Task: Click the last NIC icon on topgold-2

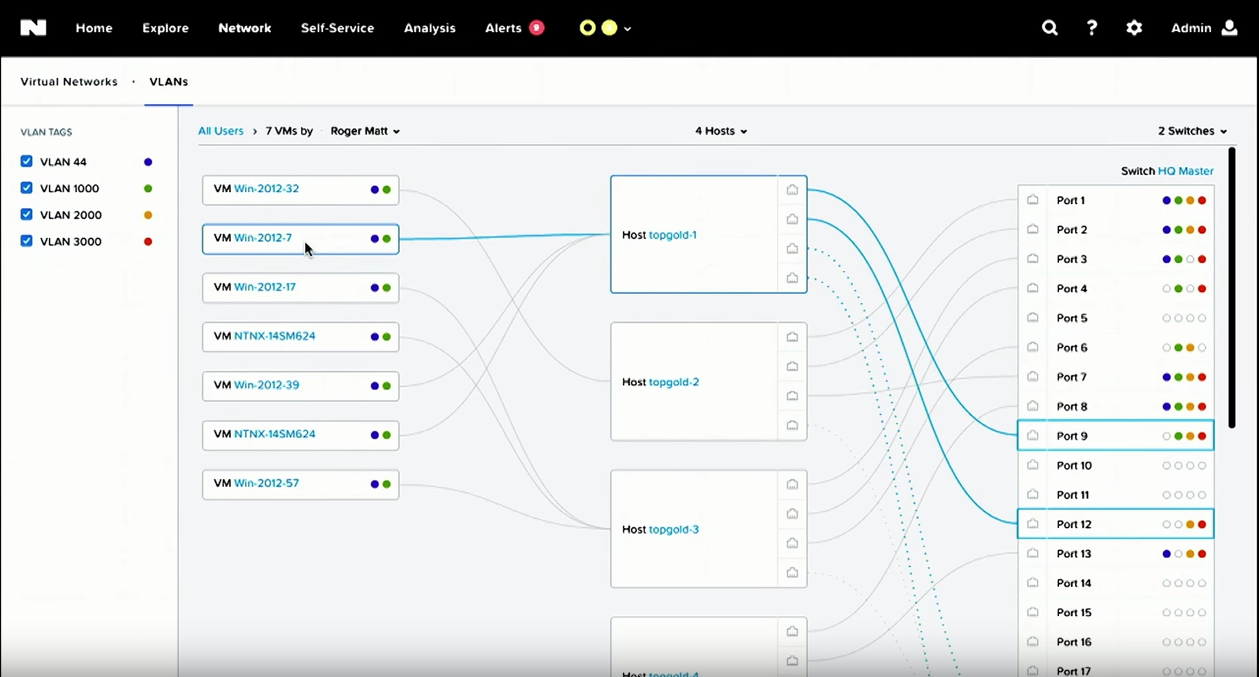Action: click(x=792, y=425)
